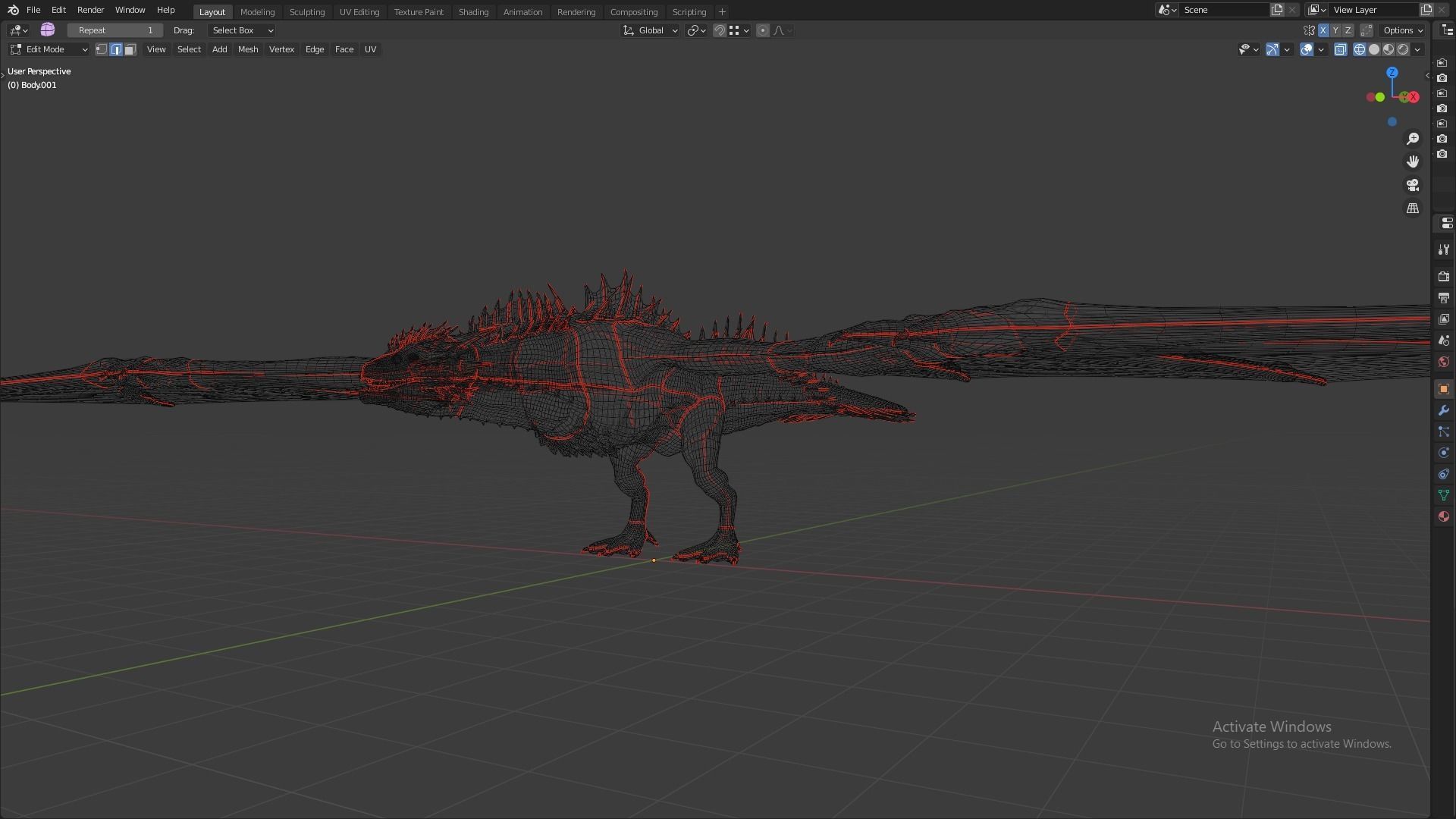Add a new view layer button
The height and width of the screenshot is (819, 1456).
click(x=1426, y=10)
